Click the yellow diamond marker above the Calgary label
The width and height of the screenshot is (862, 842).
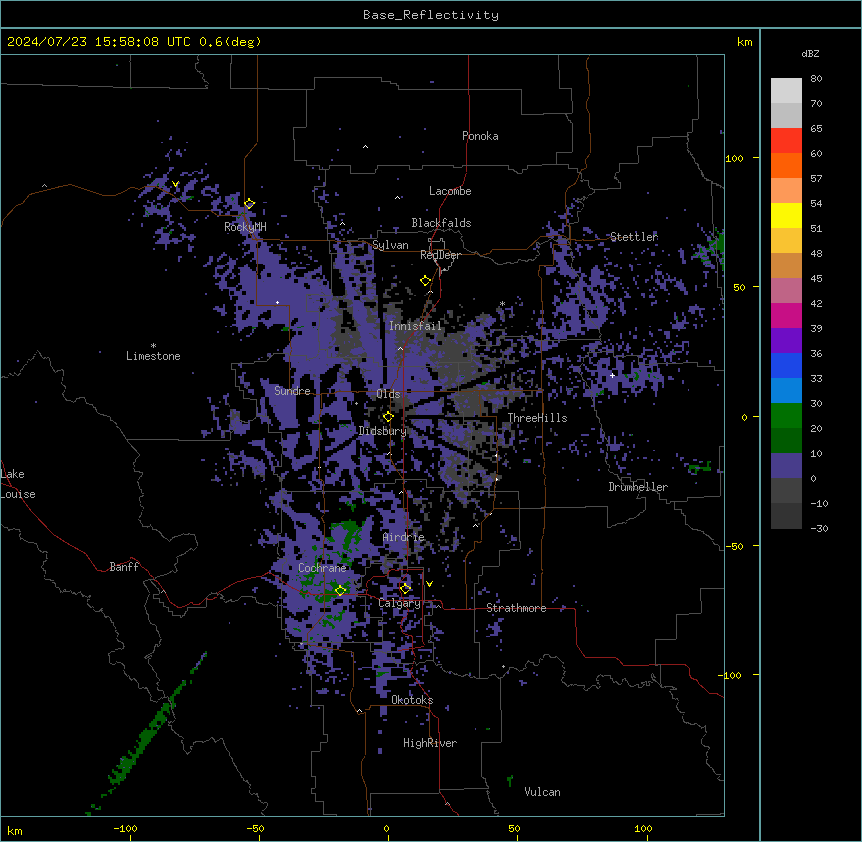point(405,589)
